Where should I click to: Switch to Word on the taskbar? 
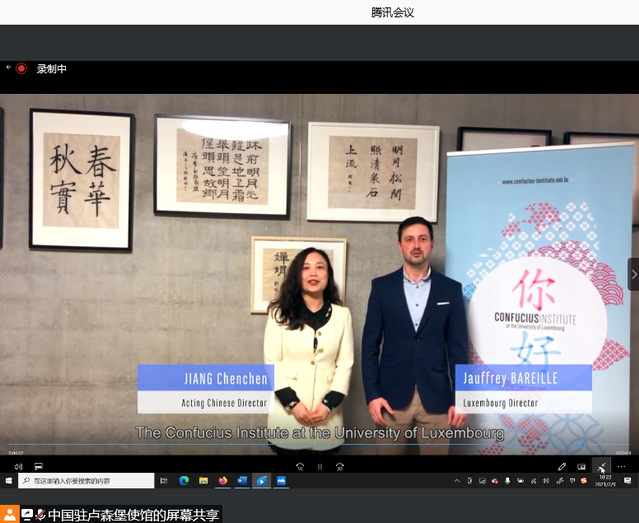(x=242, y=481)
